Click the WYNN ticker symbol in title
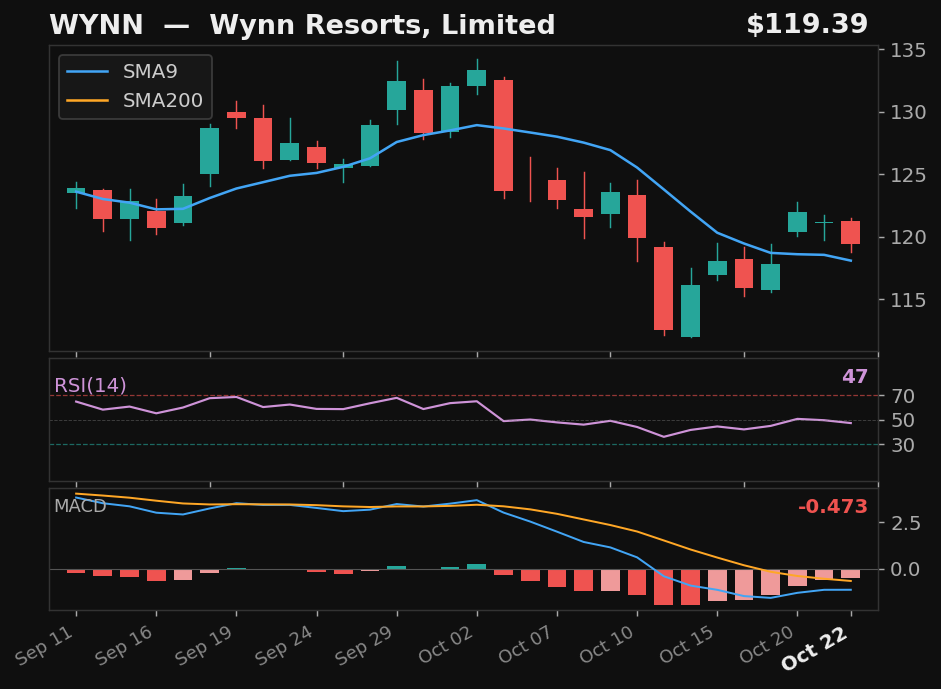 point(96,25)
